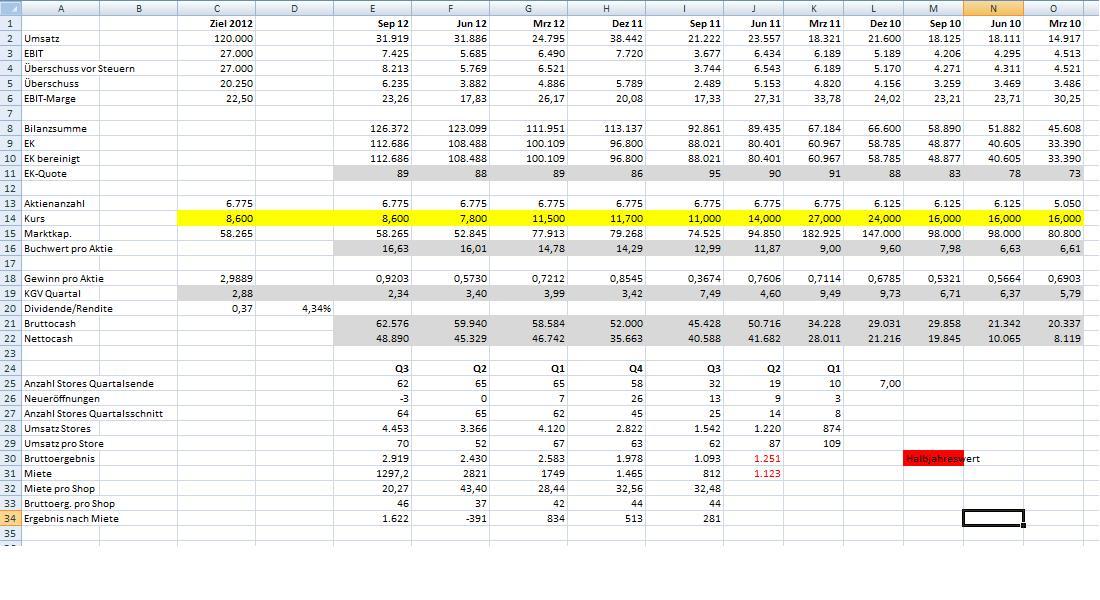Select highlighted column header N
This screenshot has width=1100, height=600.
993,8
